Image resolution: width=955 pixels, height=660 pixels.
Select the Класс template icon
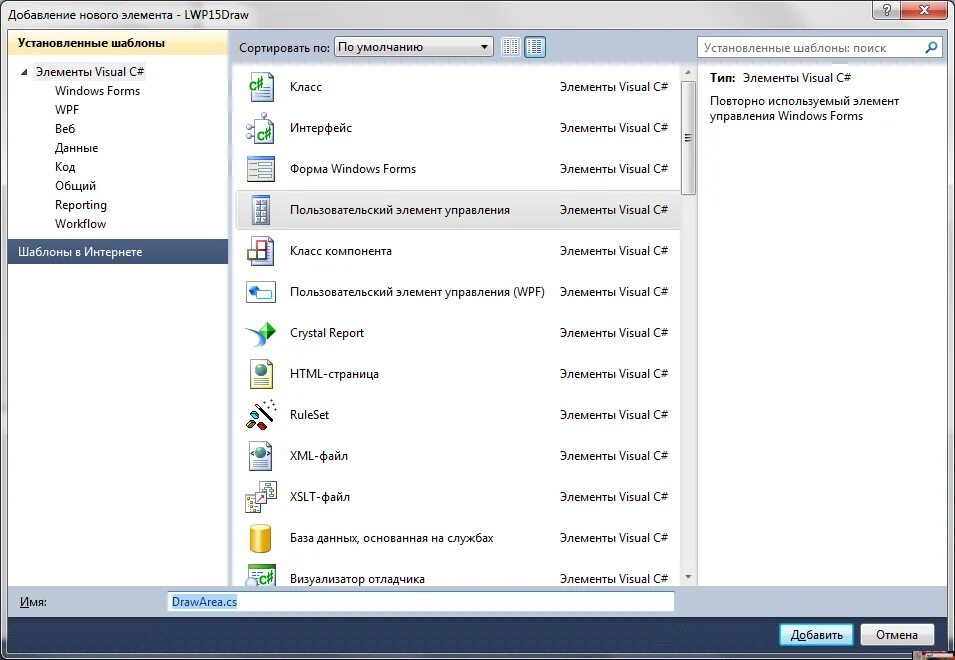[x=261, y=87]
